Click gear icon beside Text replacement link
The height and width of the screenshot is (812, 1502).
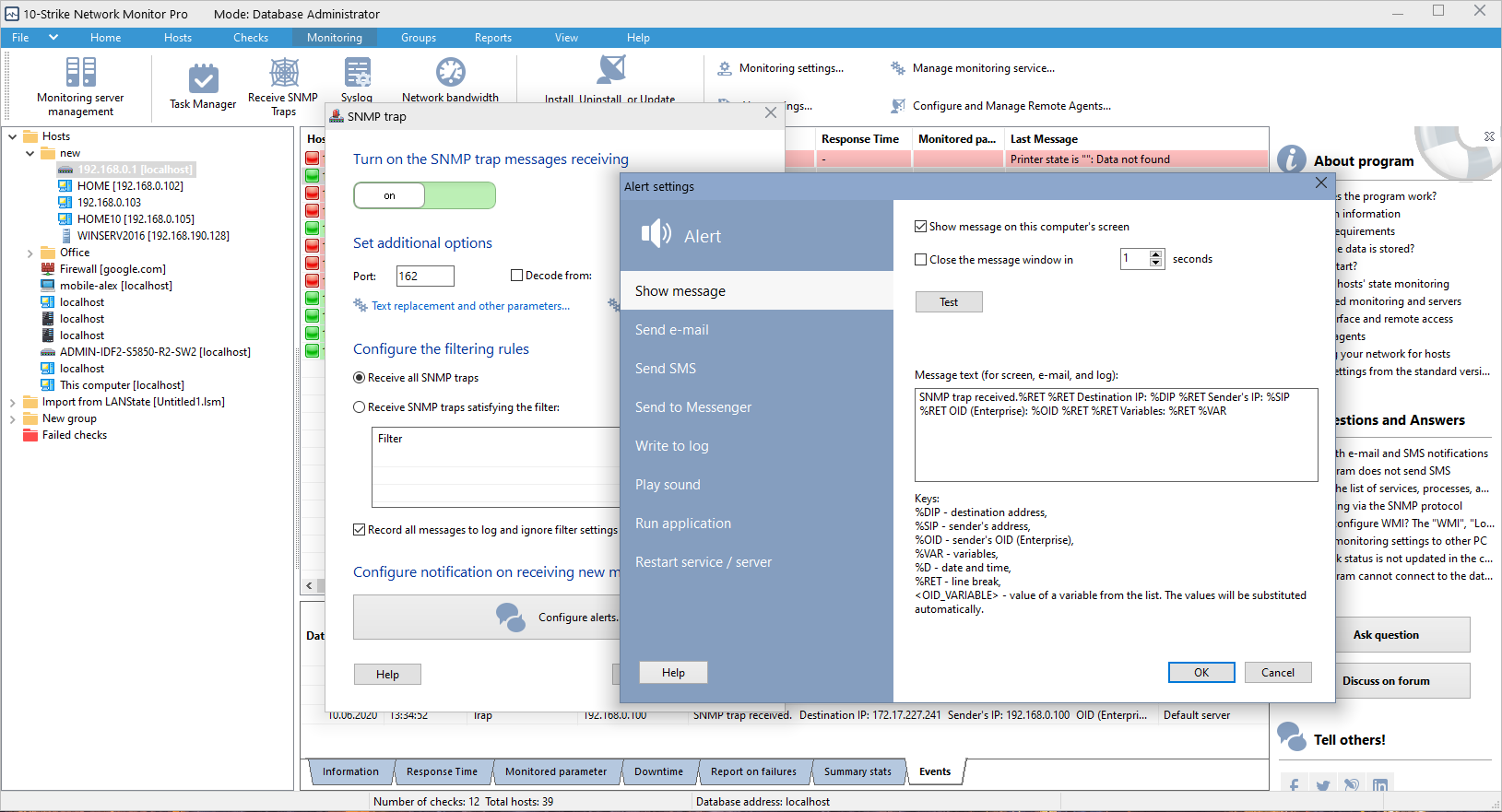click(361, 305)
